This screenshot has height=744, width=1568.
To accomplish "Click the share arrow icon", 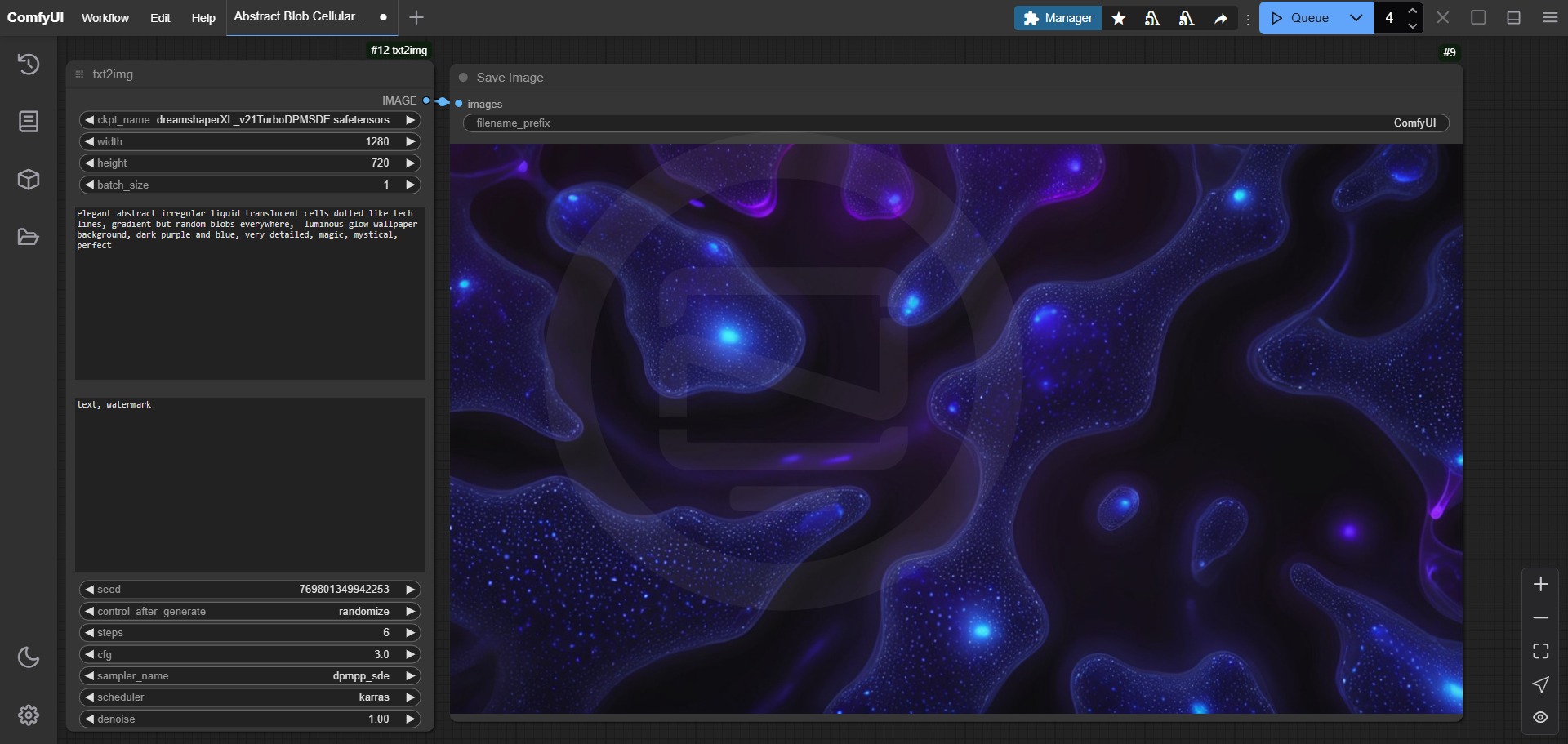I will [1220, 18].
